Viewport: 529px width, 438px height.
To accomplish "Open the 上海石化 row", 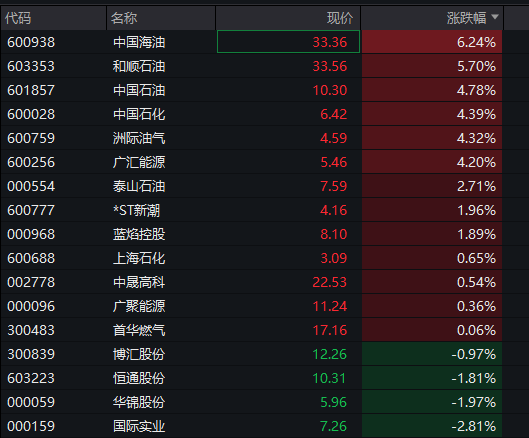I will tap(139, 258).
